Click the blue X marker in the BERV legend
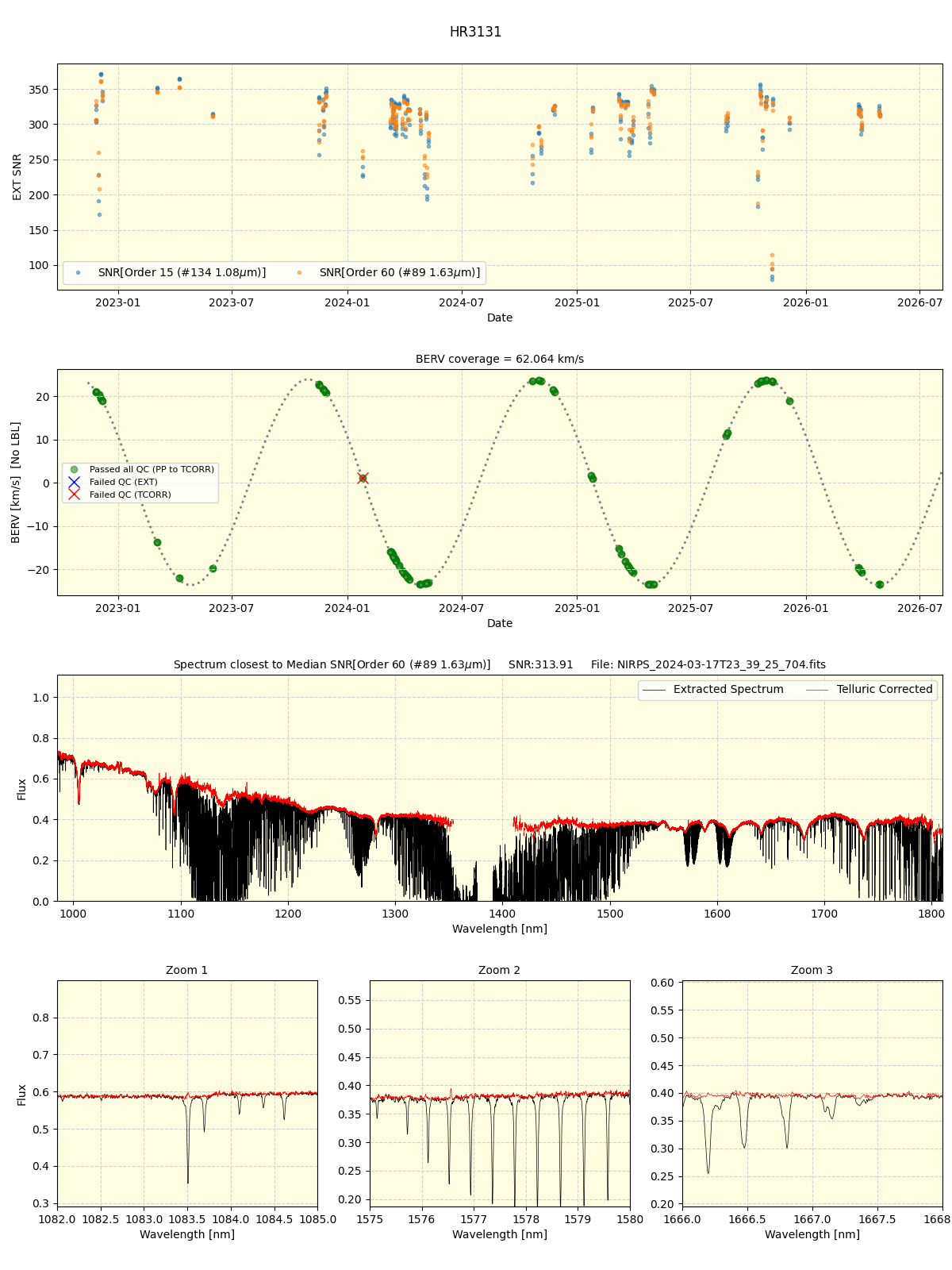 (74, 483)
